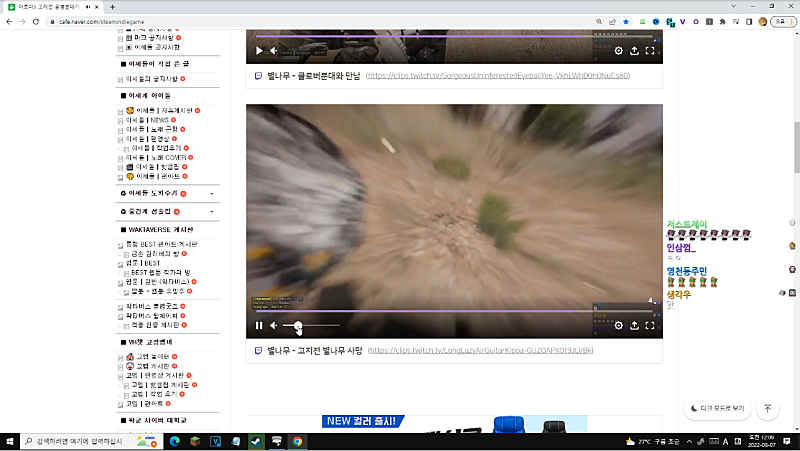Open a new browser tab

pyautogui.click(x=112, y=7)
